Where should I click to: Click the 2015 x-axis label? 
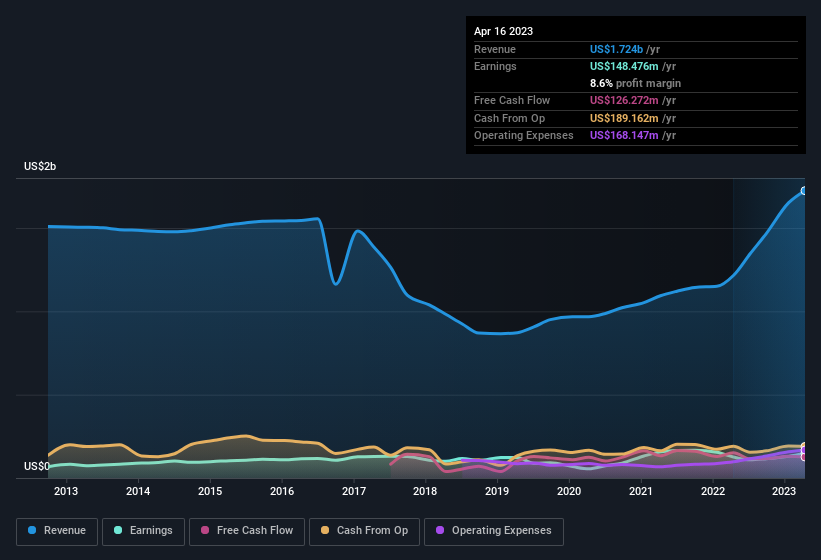pyautogui.click(x=210, y=491)
